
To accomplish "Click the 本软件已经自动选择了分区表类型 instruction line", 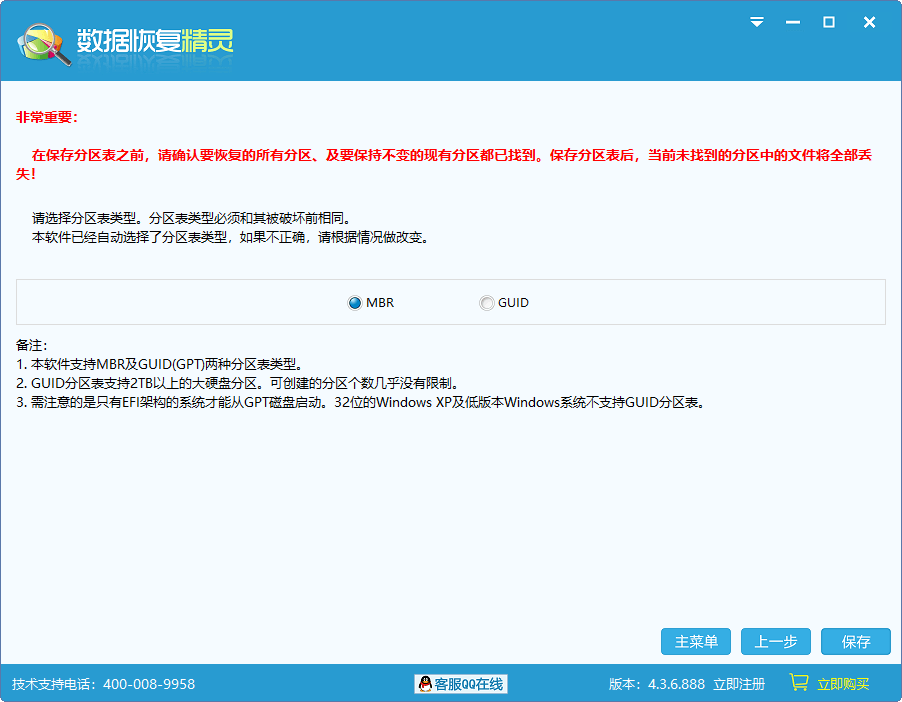I will click(231, 238).
